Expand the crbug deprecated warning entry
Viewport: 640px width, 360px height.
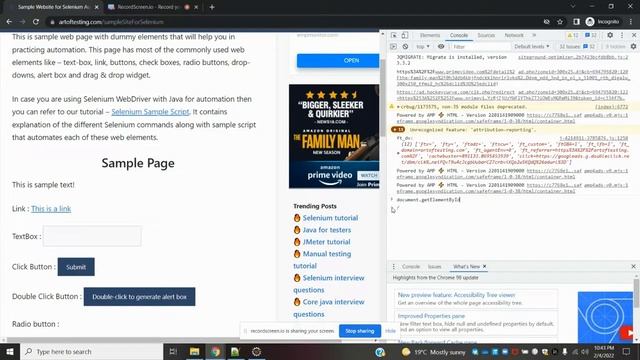pyautogui.click(x=398, y=107)
